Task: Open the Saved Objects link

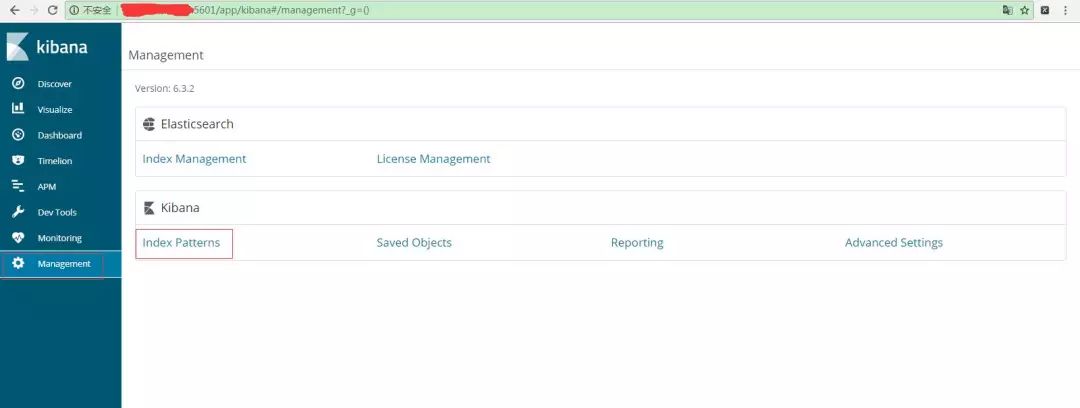Action: [x=414, y=243]
